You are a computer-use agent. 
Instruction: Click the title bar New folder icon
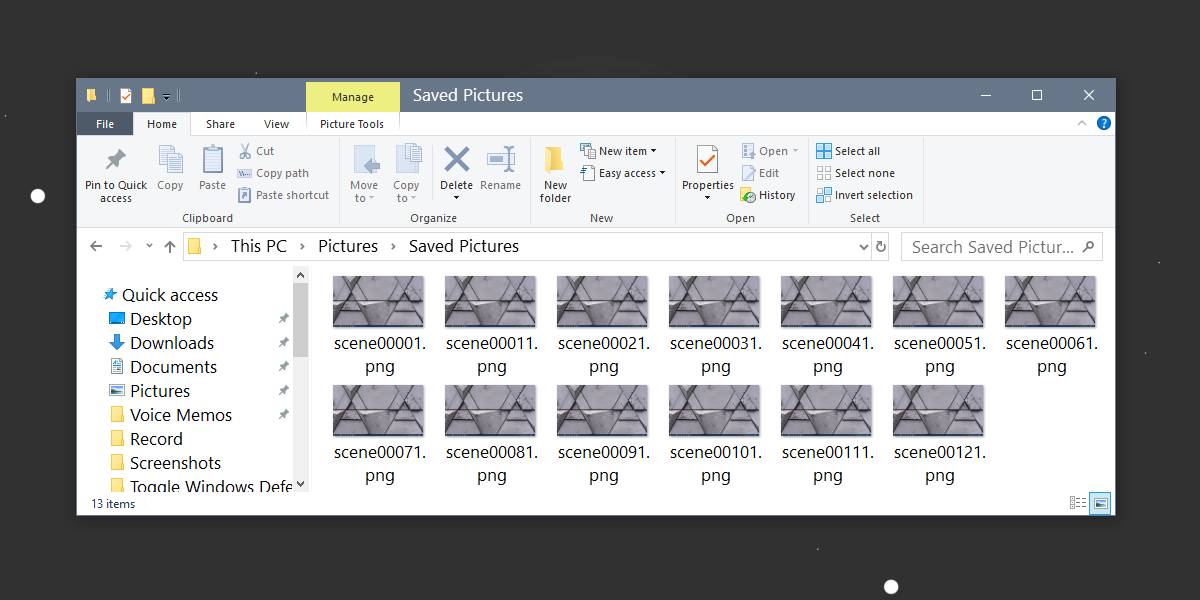(148, 96)
